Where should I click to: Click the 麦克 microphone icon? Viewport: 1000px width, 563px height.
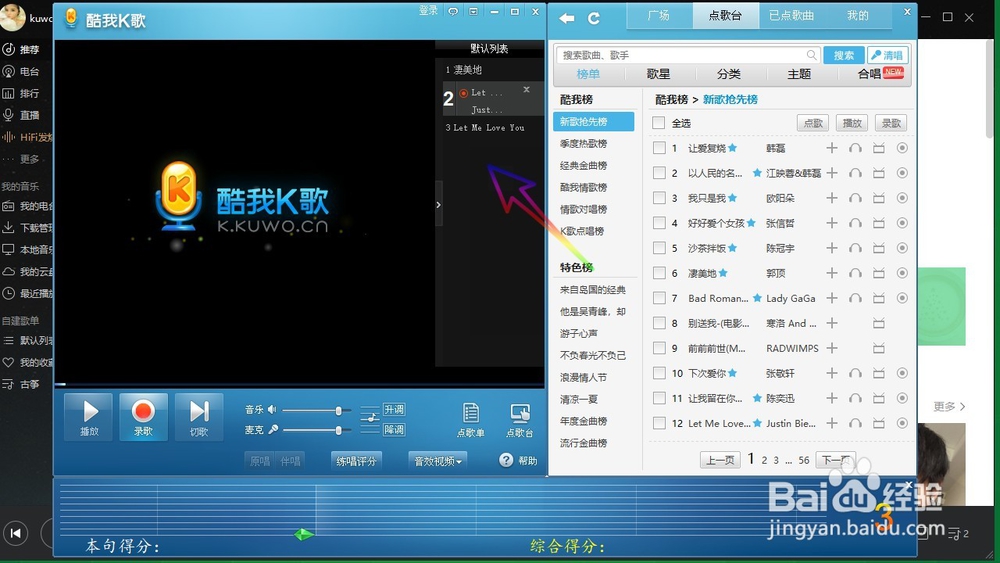click(x=273, y=430)
